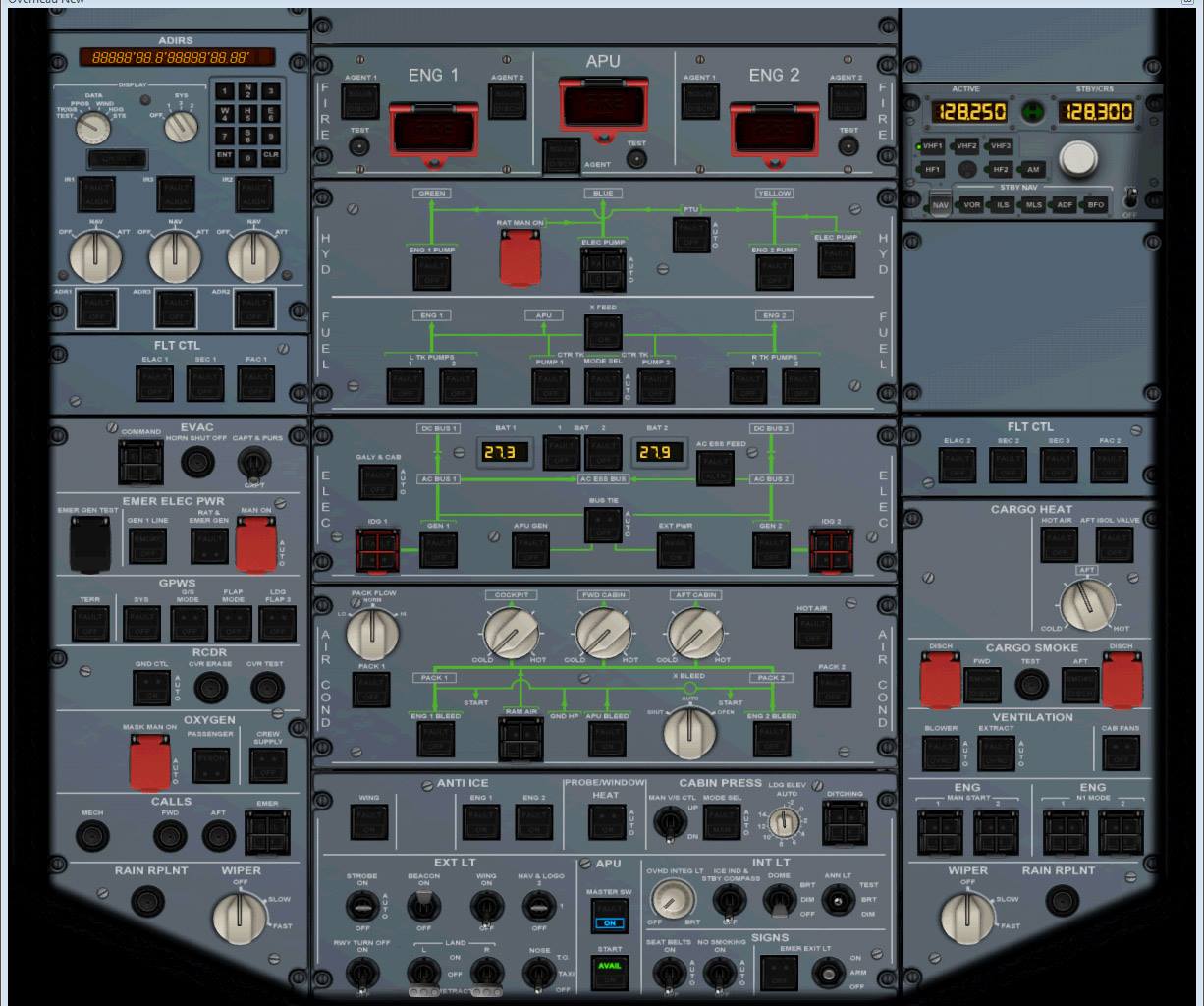This screenshot has width=1204, height=1006.
Task: Lift the red MAN ON emergency generator guard
Action: coord(255,545)
